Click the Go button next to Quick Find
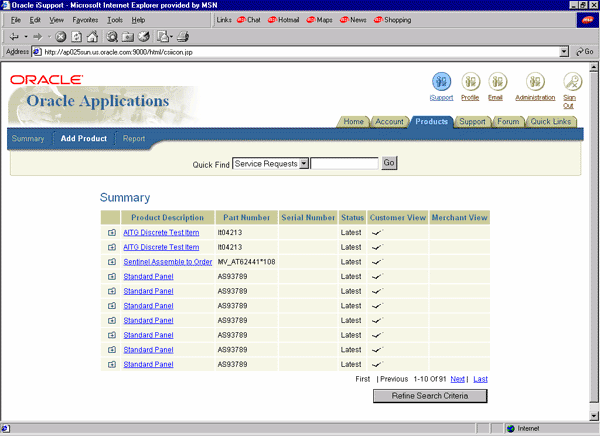This screenshot has width=600, height=436. (x=389, y=163)
